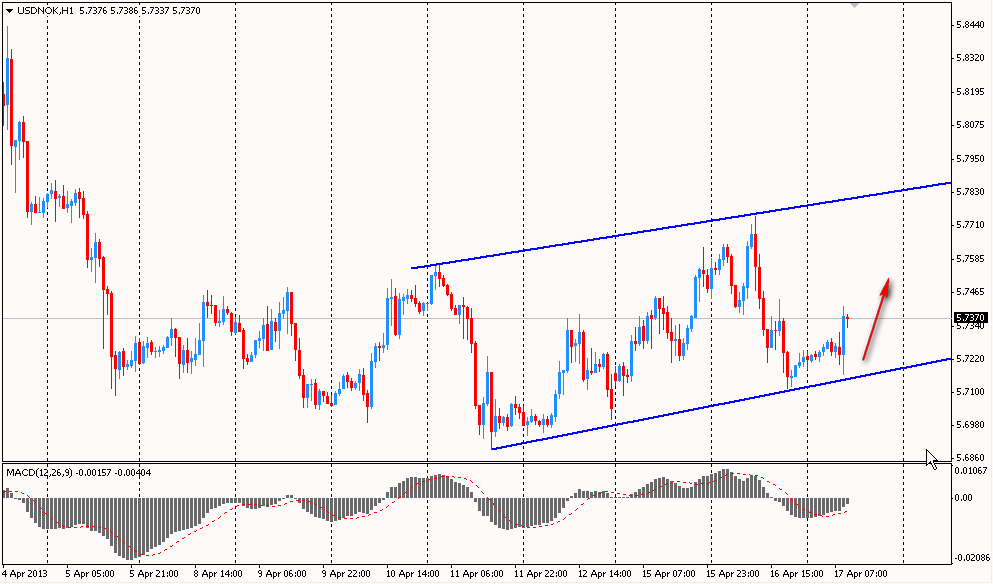Click price level 5.8195 on the scale
Viewport: 993px width, 584px height.
point(971,91)
